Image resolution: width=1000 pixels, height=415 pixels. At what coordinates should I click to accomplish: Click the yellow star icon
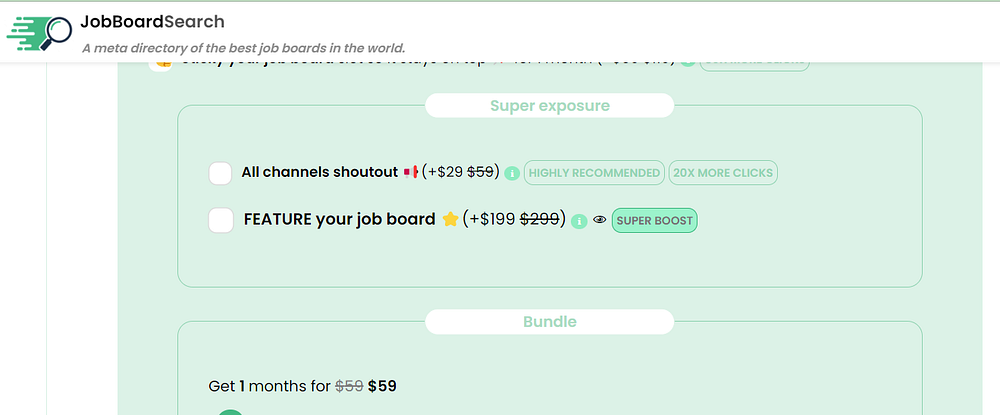[x=450, y=220]
